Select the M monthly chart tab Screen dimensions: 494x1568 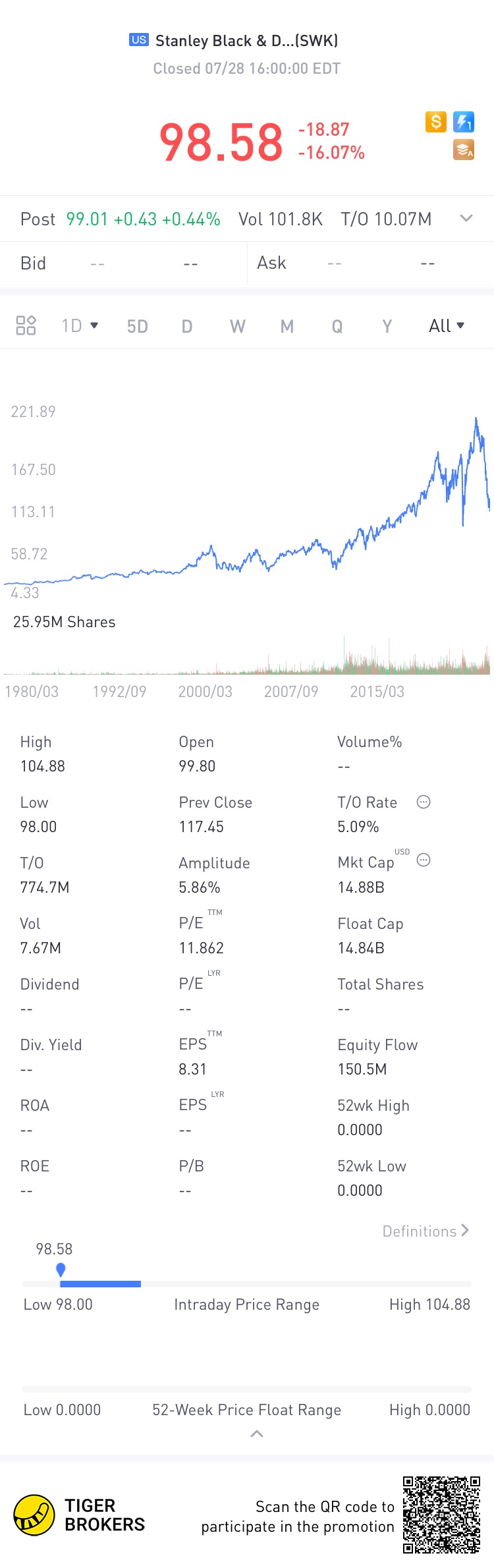(x=287, y=326)
